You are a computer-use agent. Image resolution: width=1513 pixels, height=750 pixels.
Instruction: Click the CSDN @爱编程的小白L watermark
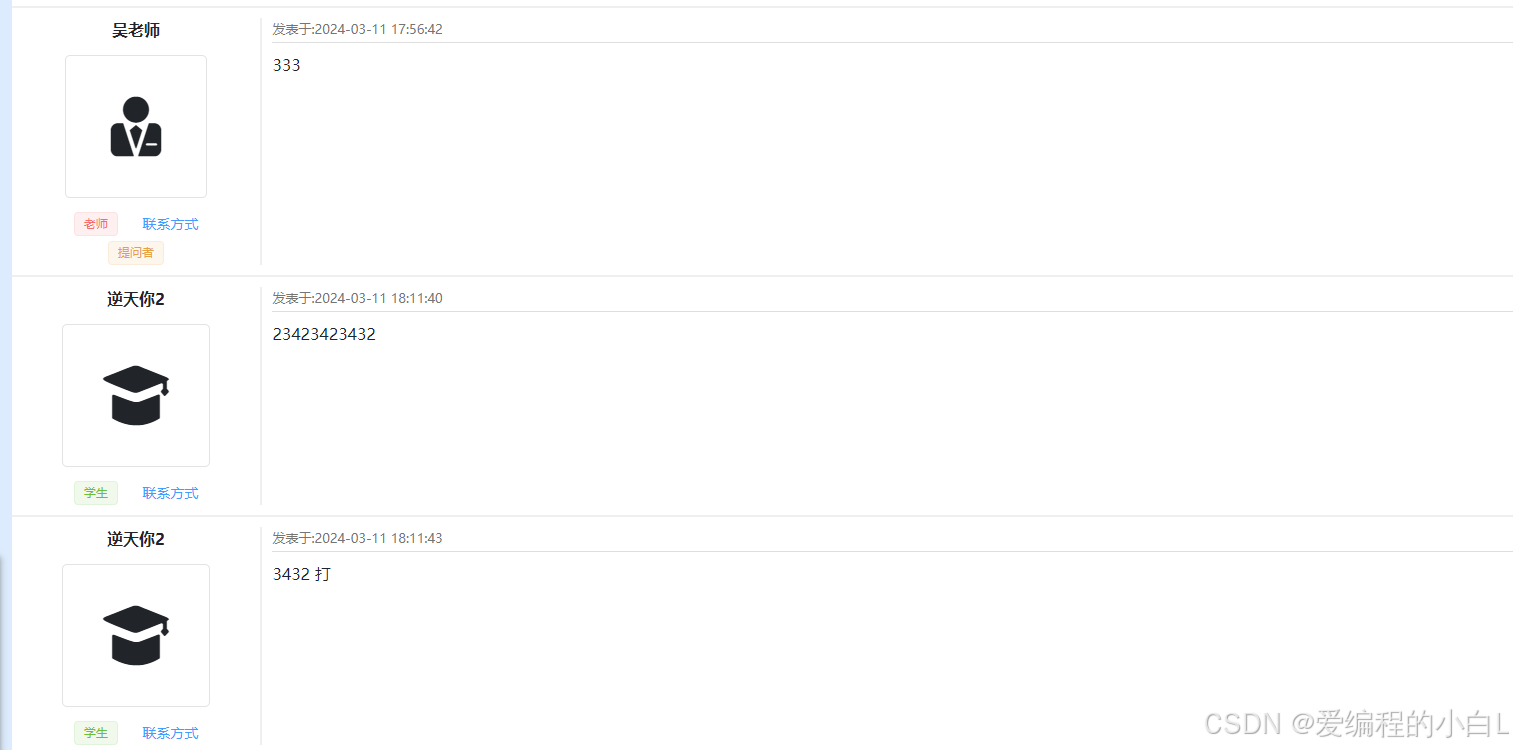1357,724
